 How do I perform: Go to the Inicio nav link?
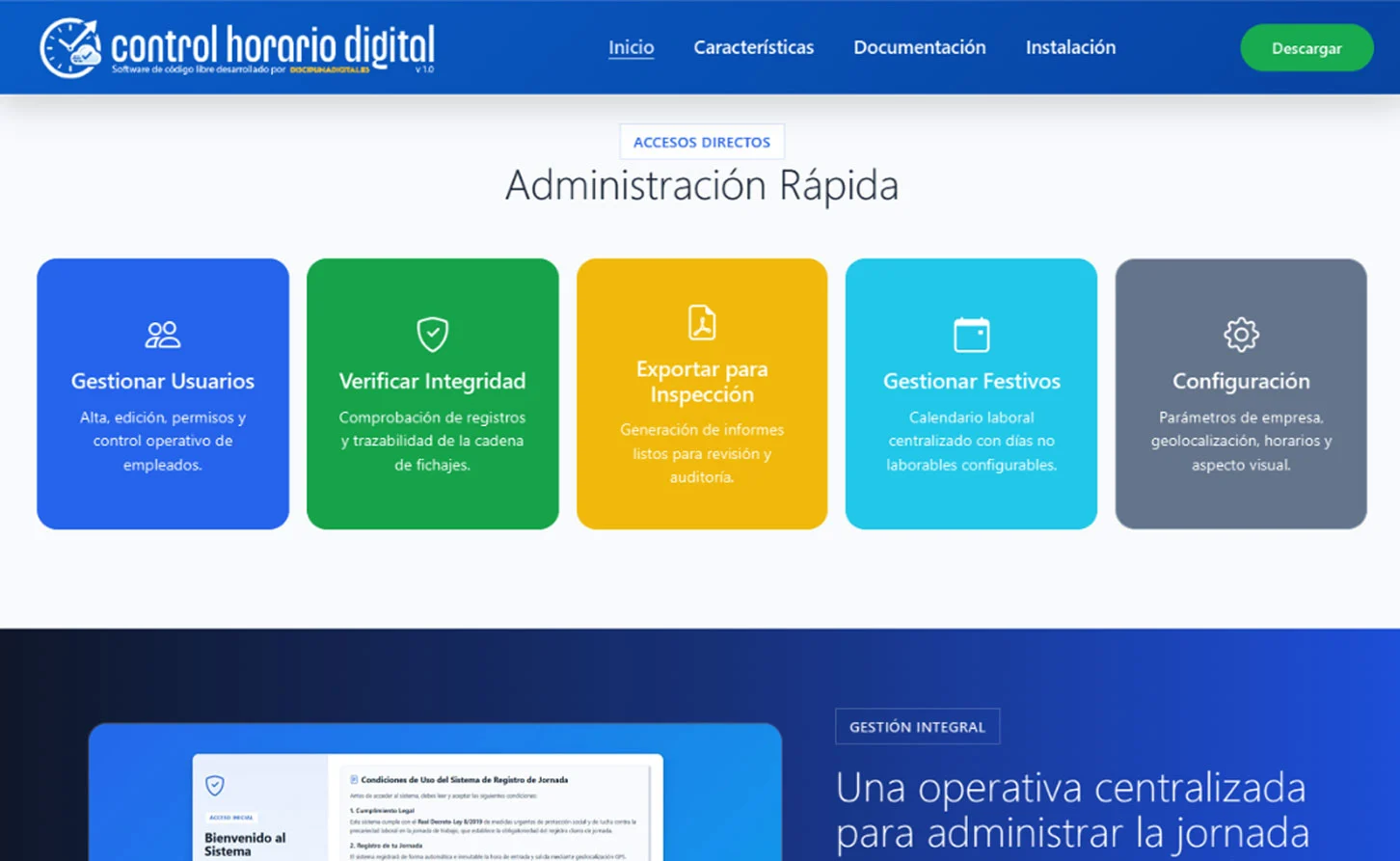tap(631, 47)
